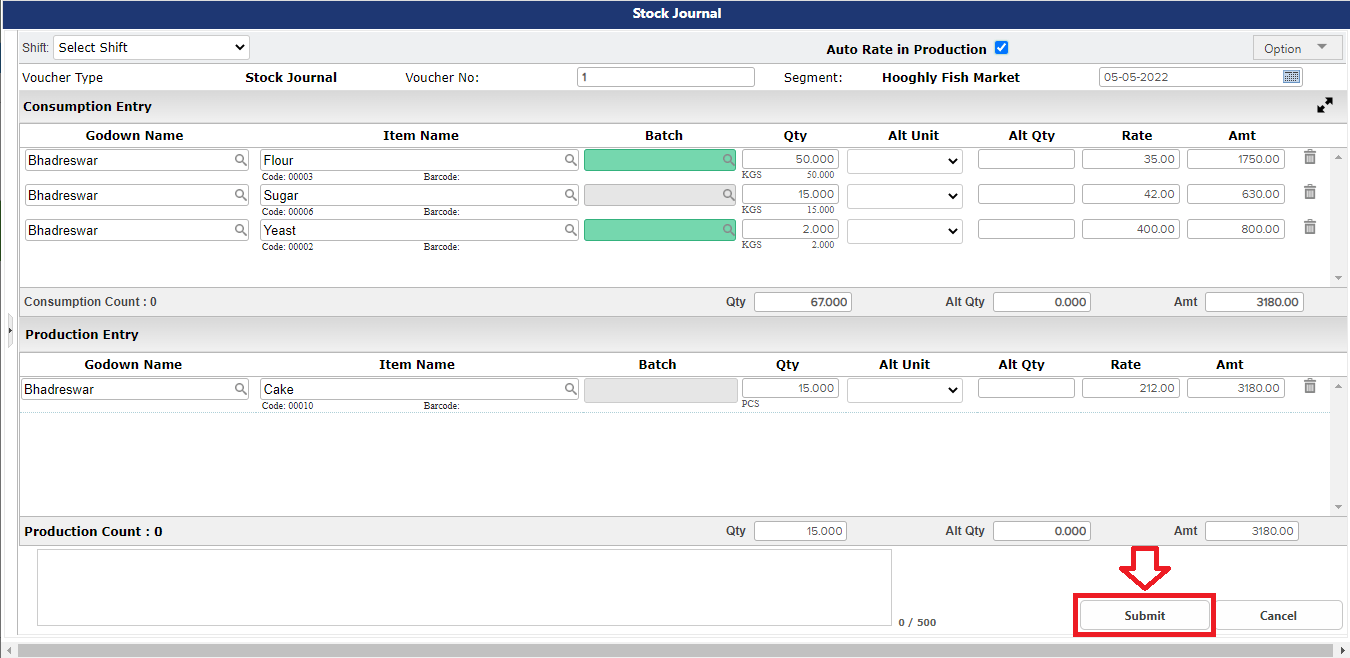Image resolution: width=1350 pixels, height=658 pixels.
Task: Expand Consumption Entry panel to fullscreen
Action: [x=1324, y=105]
